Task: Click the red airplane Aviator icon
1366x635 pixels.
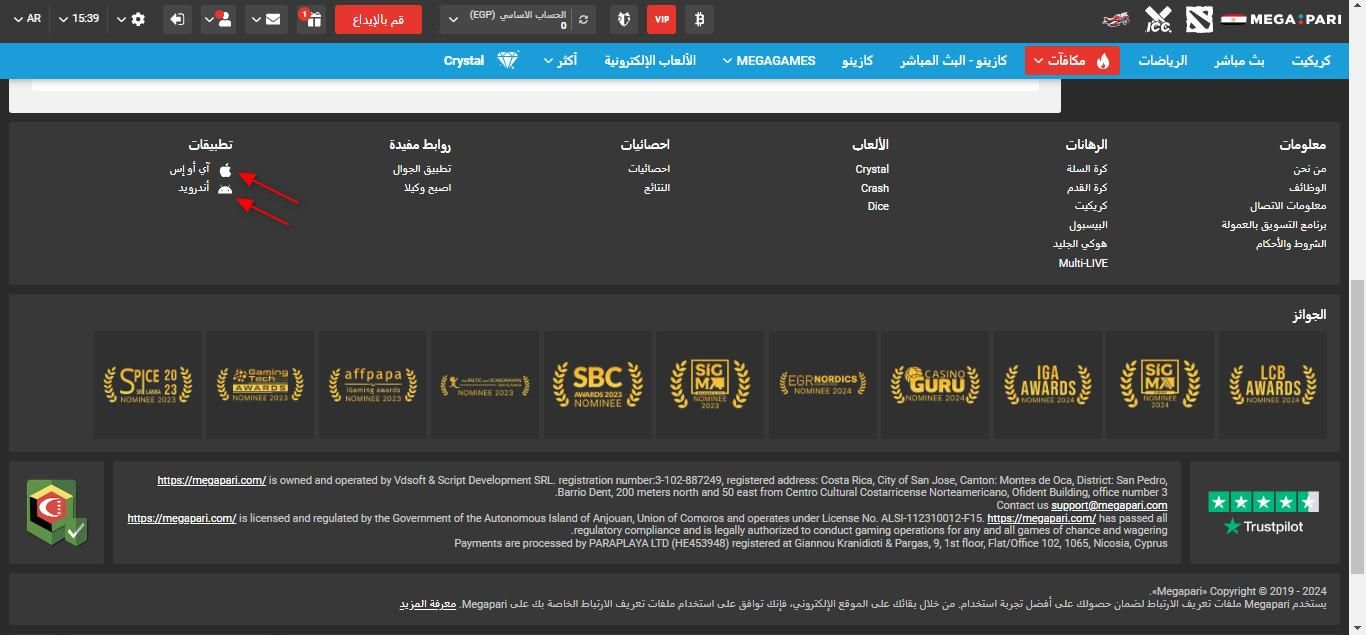Action: coord(1116,19)
